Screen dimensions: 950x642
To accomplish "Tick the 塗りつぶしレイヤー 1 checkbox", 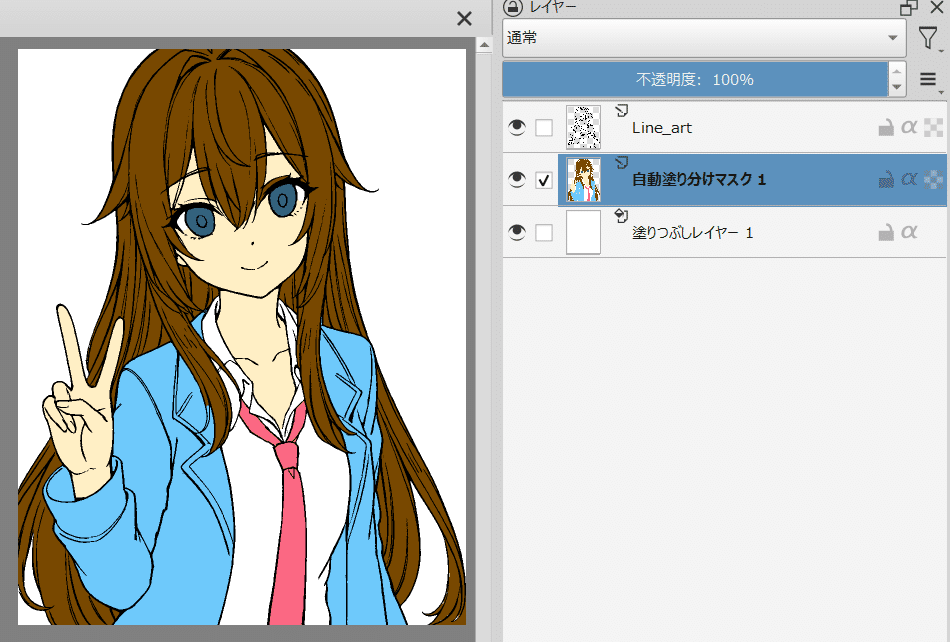I will (544, 233).
